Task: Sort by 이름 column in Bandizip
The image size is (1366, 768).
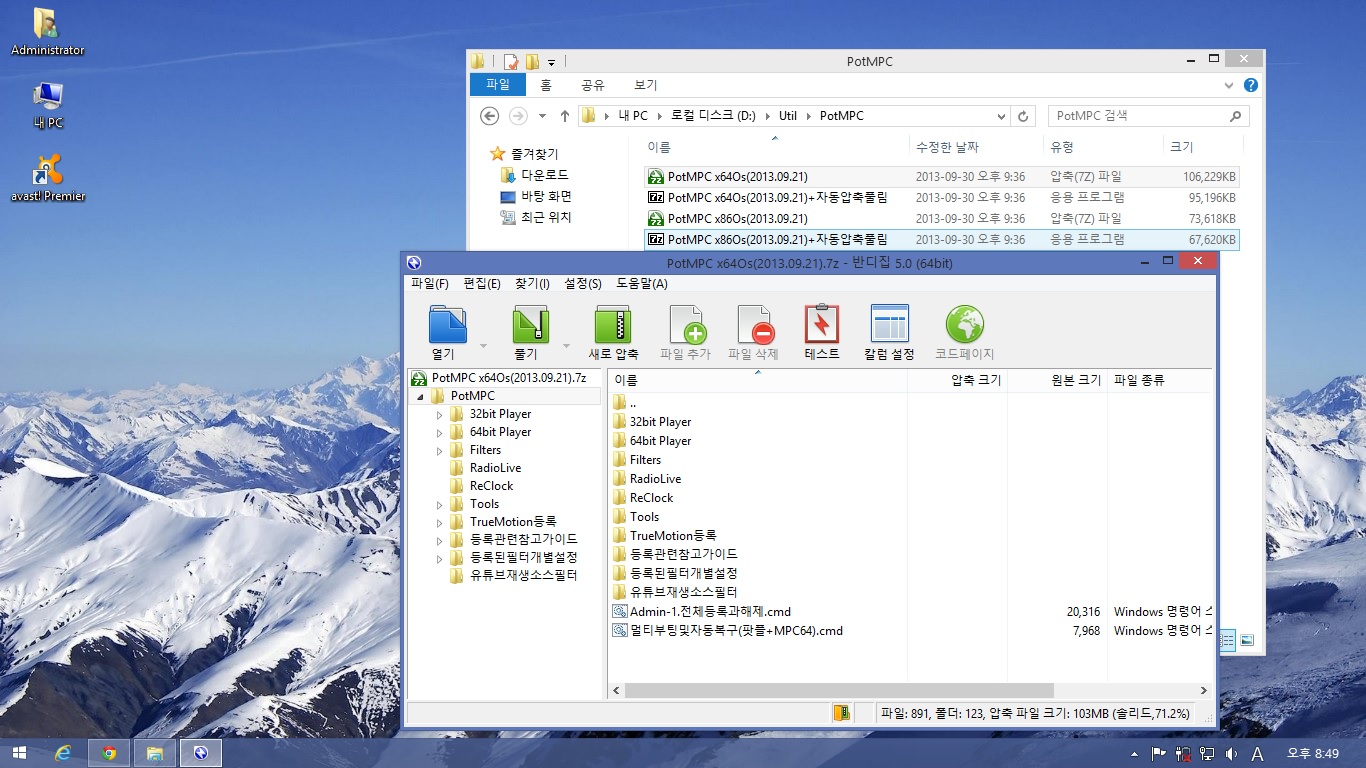Action: 757,380
